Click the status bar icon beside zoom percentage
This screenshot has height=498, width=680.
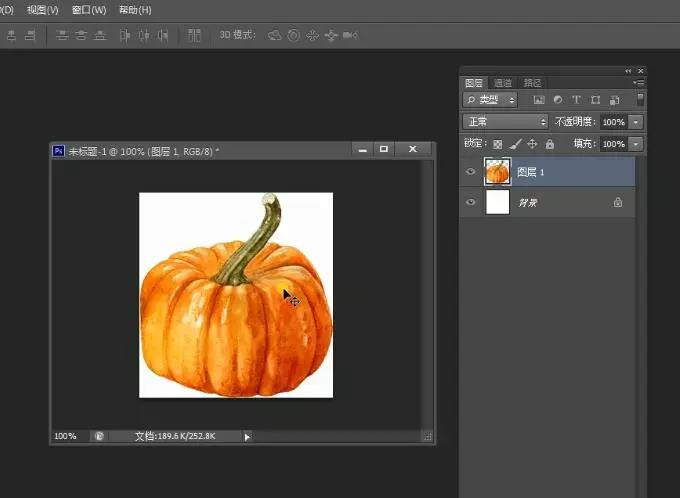99,436
